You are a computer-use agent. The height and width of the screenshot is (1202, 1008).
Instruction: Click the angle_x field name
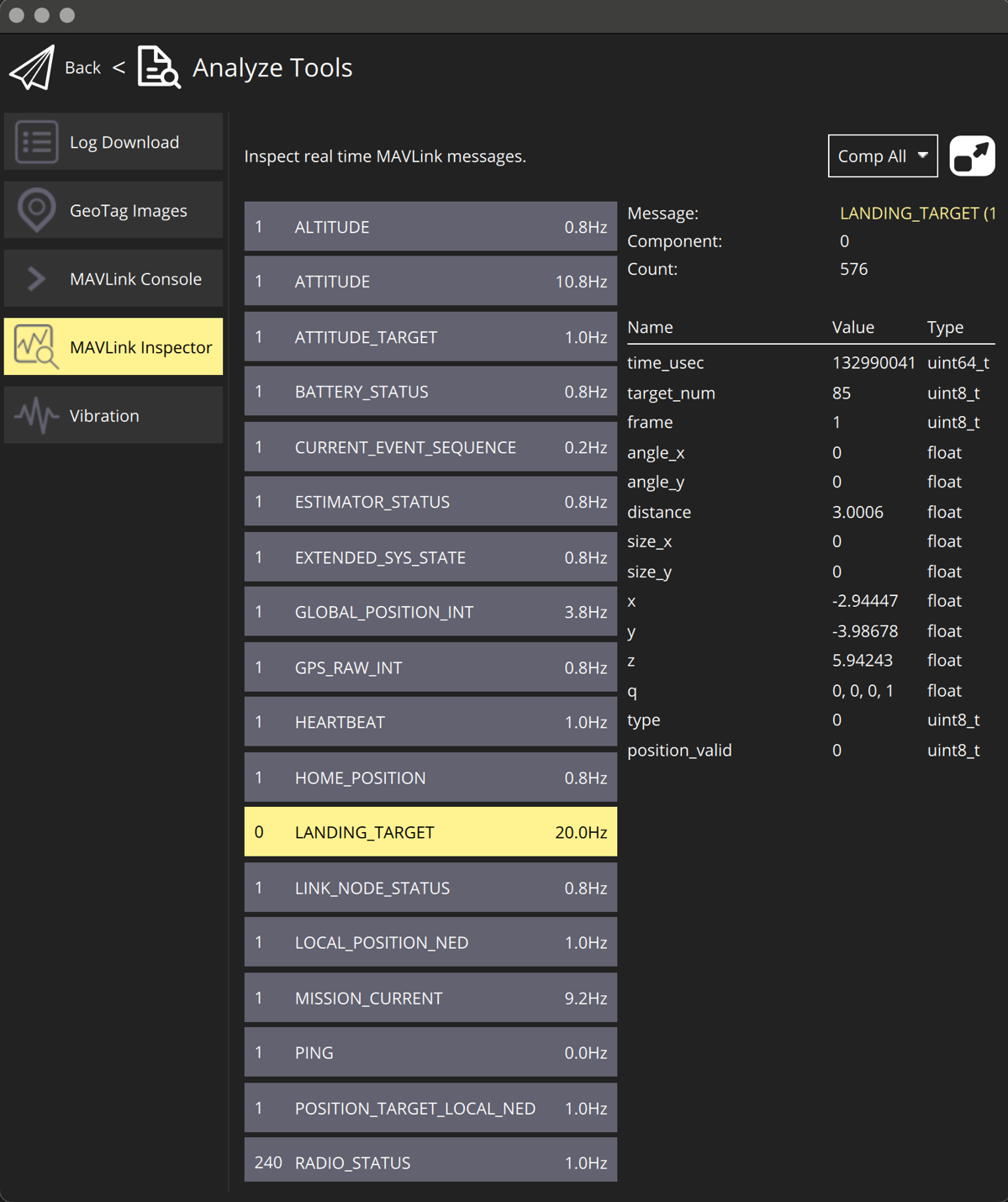[x=656, y=453]
